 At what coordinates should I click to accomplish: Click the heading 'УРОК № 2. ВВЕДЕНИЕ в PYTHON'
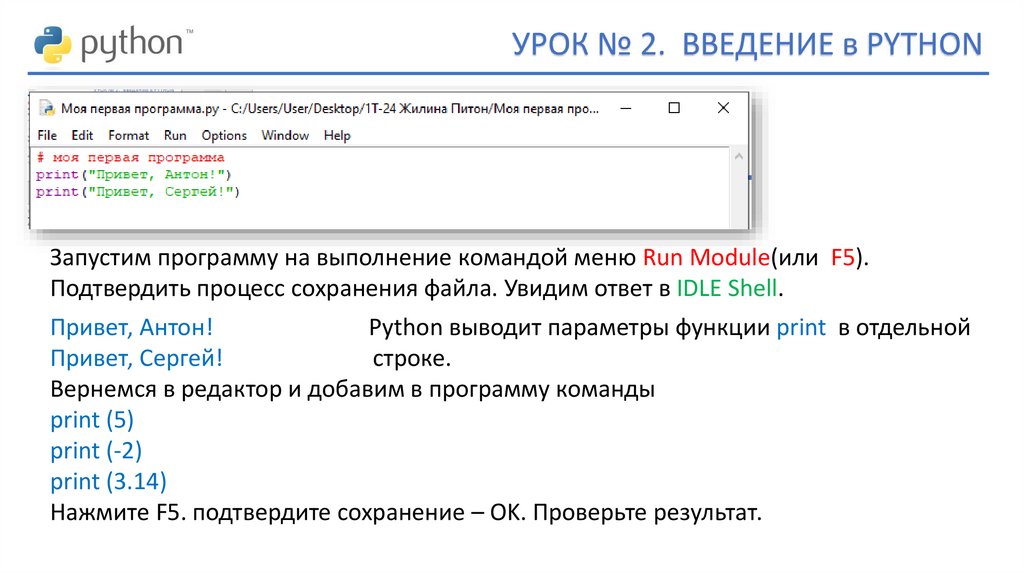pyautogui.click(x=746, y=44)
